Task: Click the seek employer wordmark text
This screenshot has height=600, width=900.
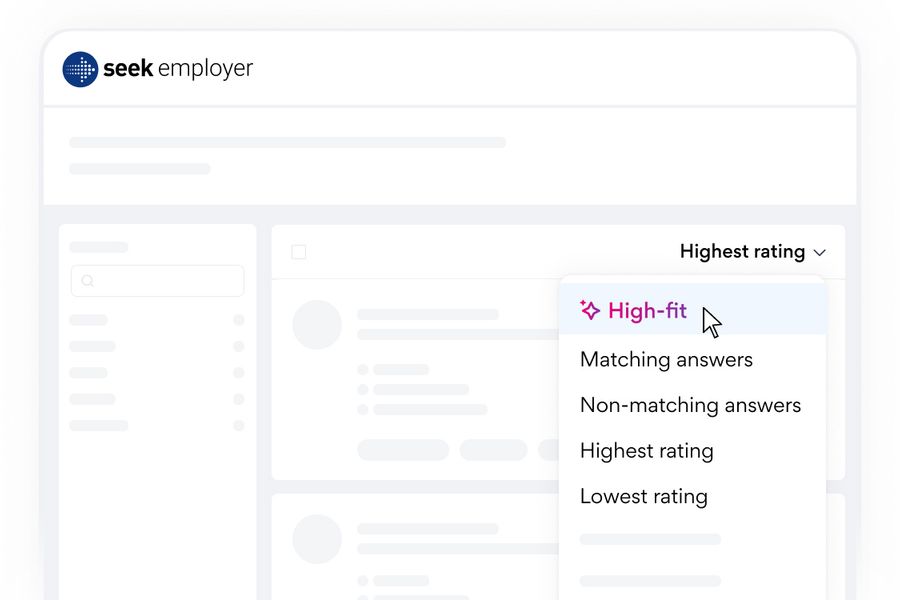Action: [x=178, y=69]
